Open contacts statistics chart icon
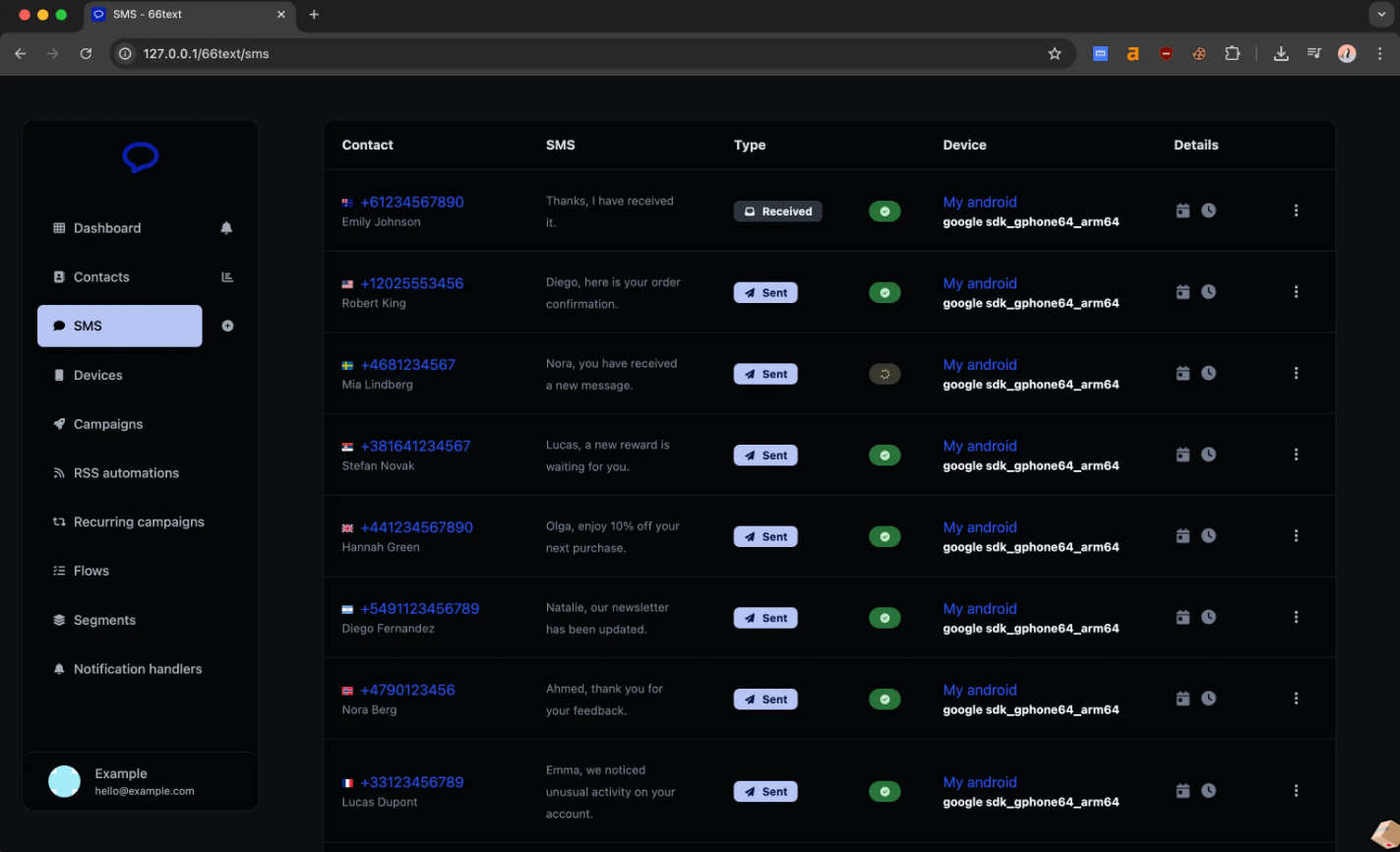 [x=227, y=277]
